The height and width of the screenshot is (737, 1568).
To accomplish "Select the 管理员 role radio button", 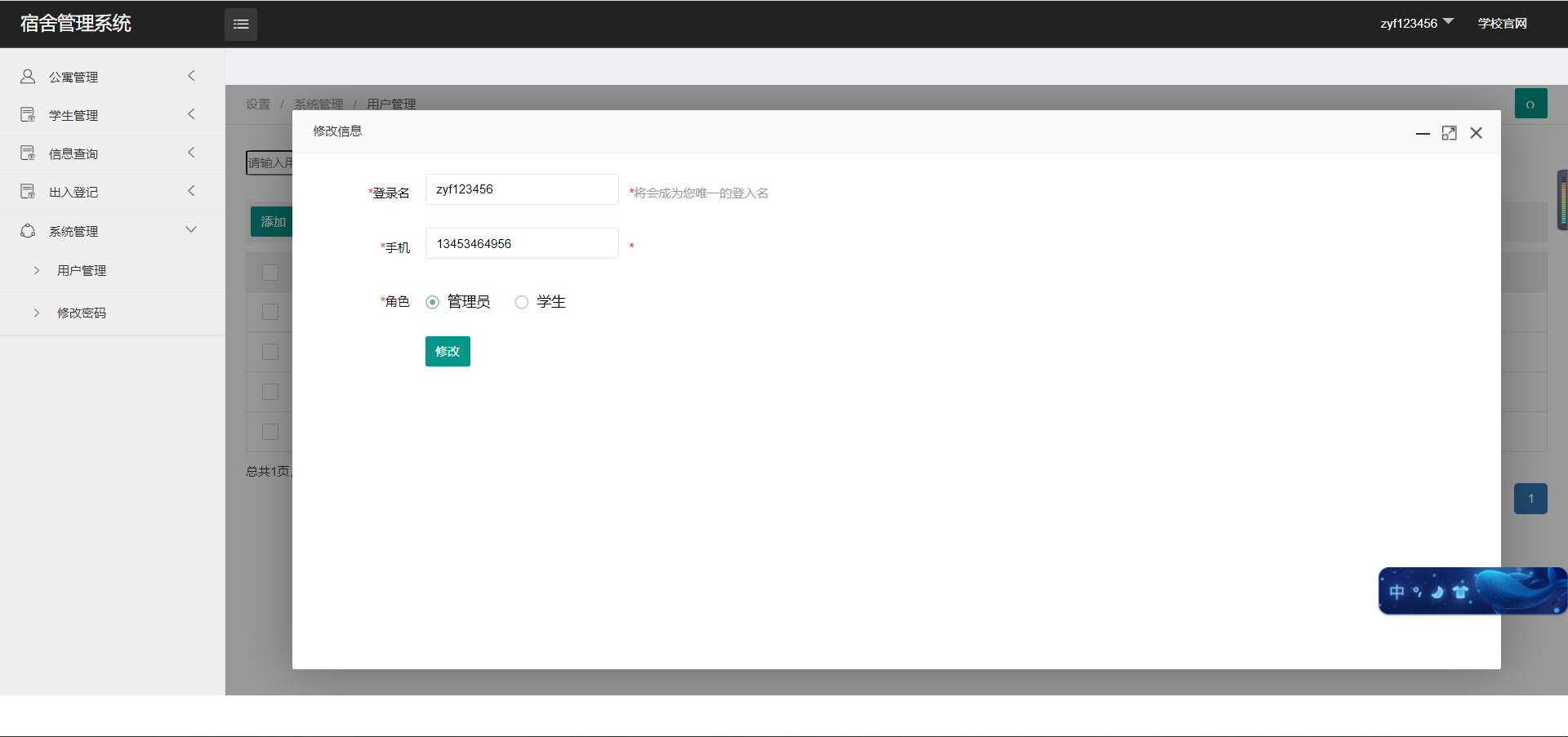I will coord(433,302).
